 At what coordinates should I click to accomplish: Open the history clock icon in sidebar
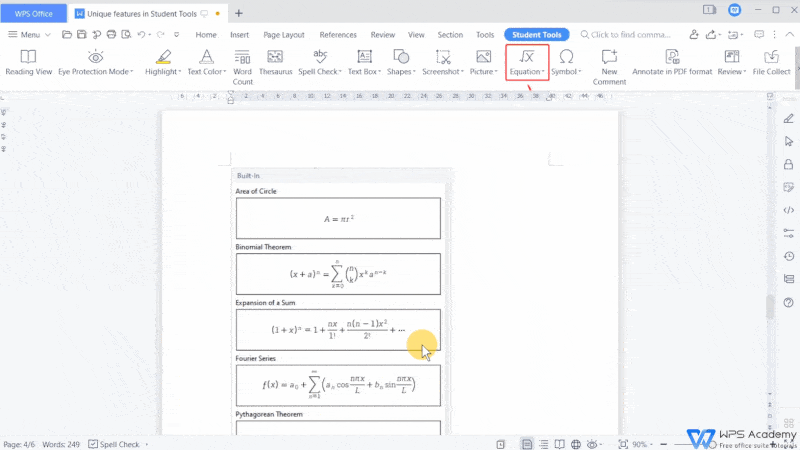pyautogui.click(x=788, y=256)
